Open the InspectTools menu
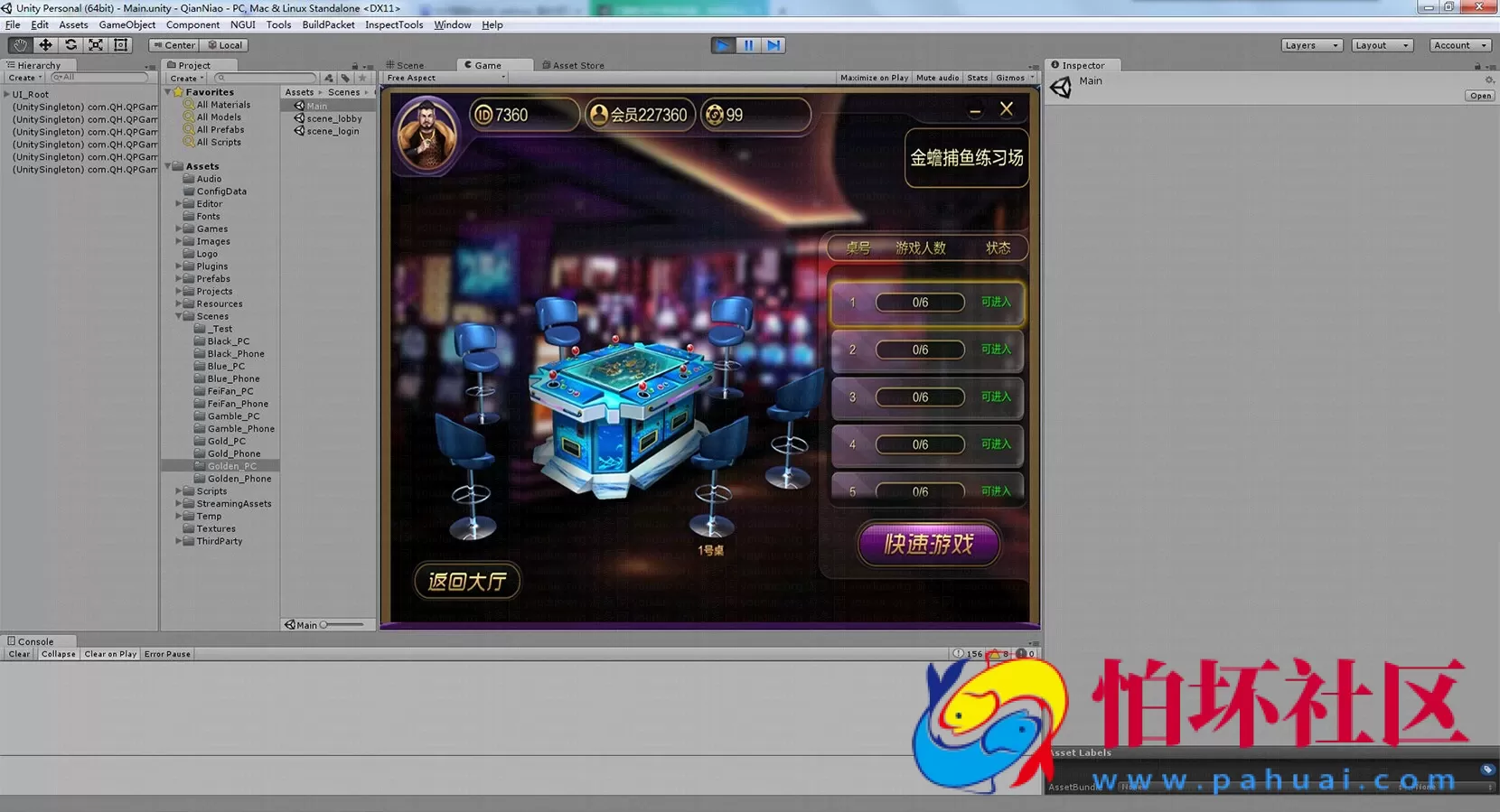 click(x=394, y=24)
